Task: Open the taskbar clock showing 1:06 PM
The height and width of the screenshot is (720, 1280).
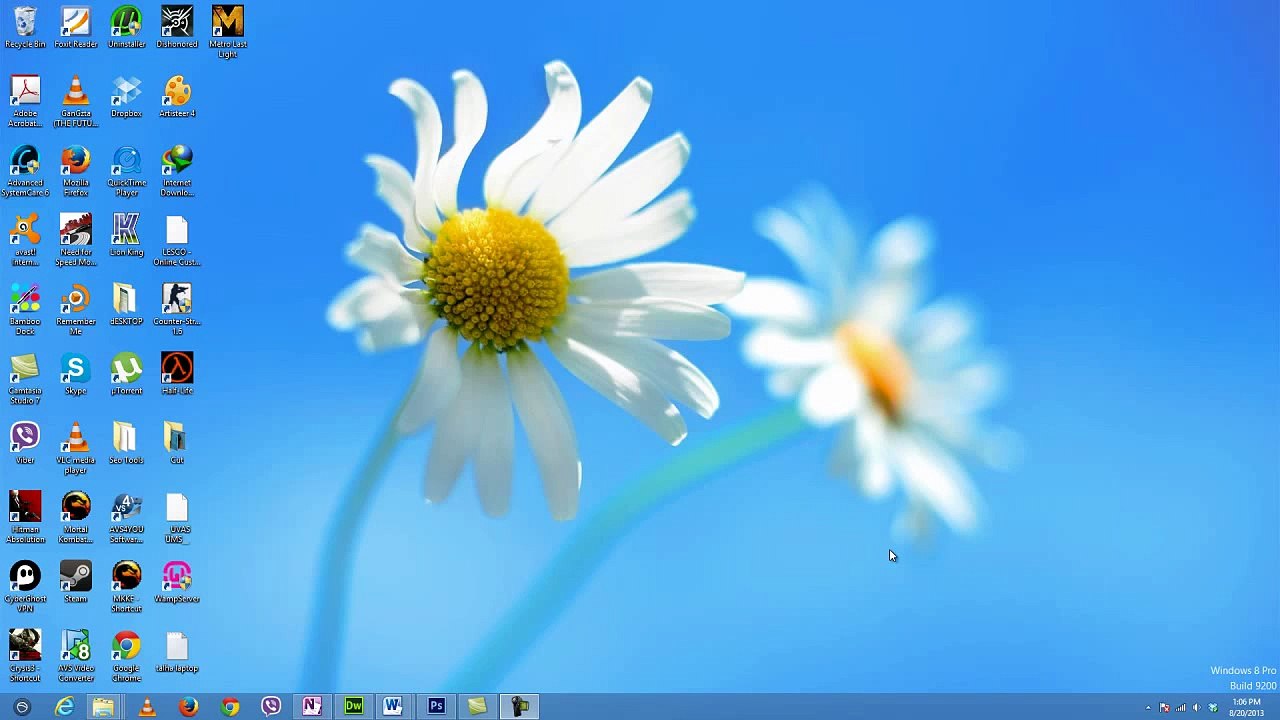Action: point(1246,708)
